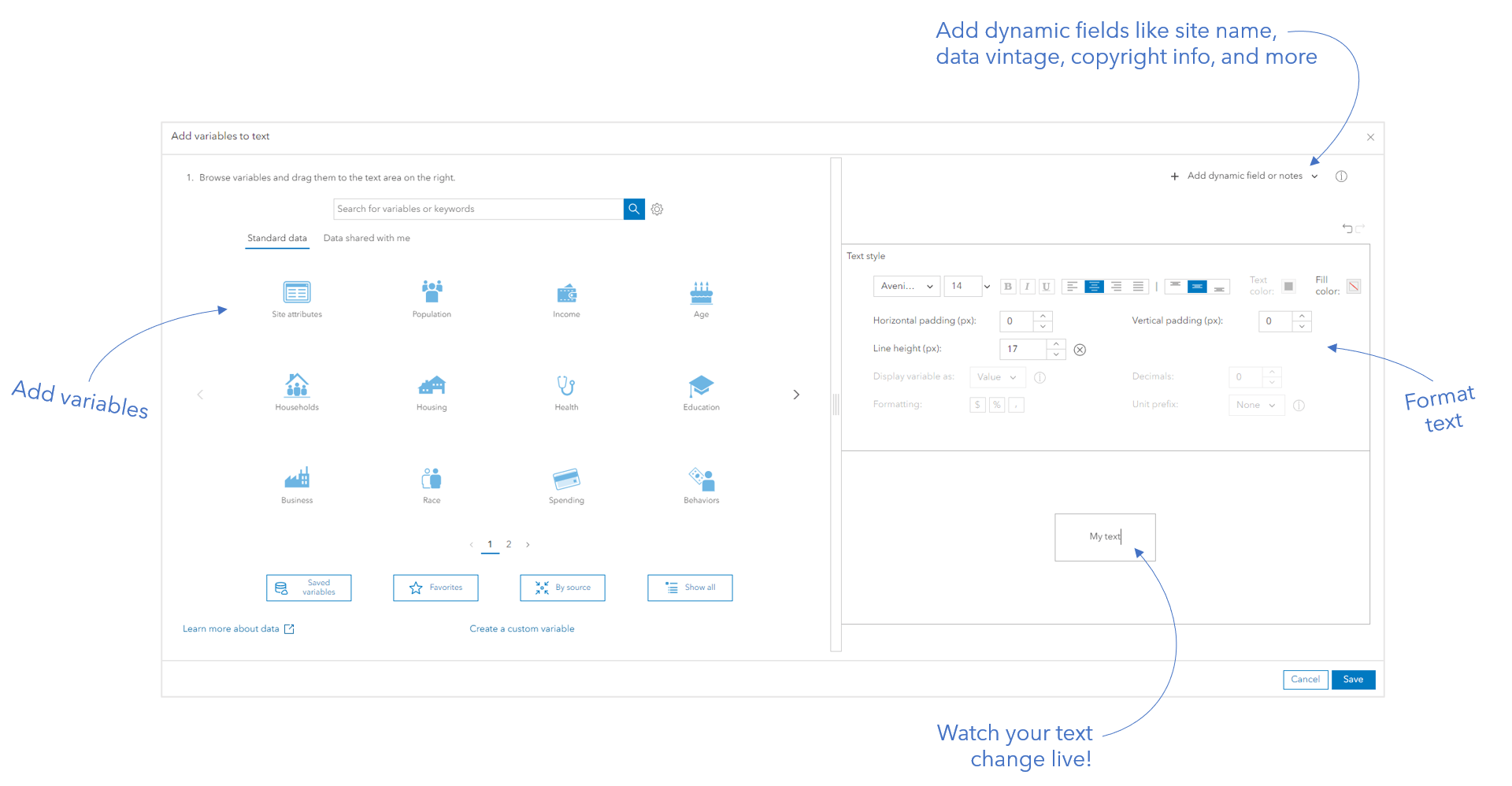
Task: Click the undo arrow icon
Action: (1347, 228)
